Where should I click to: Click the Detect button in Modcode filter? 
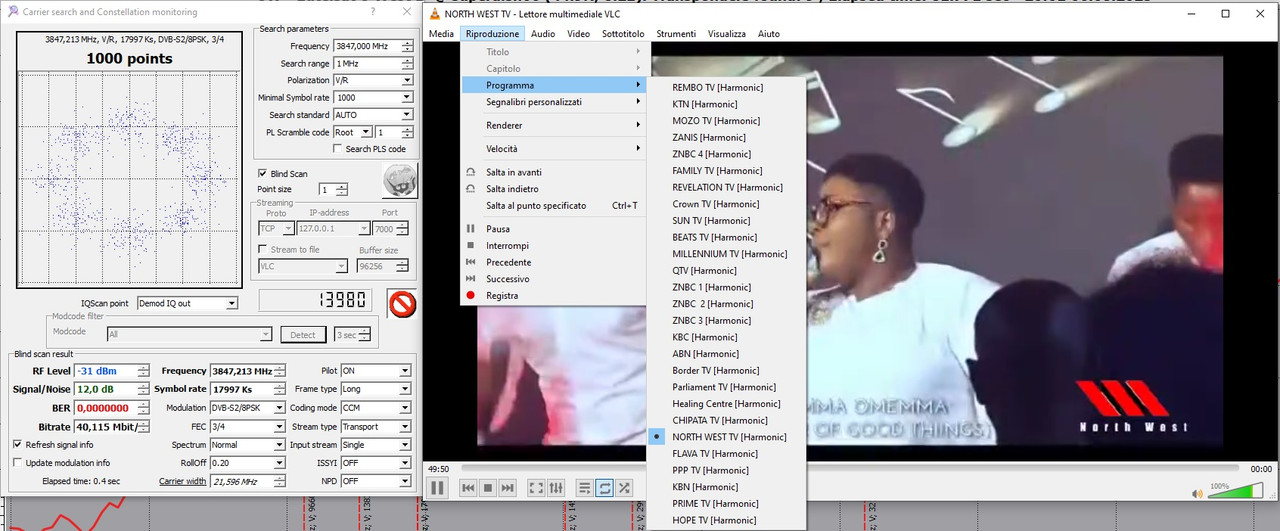(303, 335)
